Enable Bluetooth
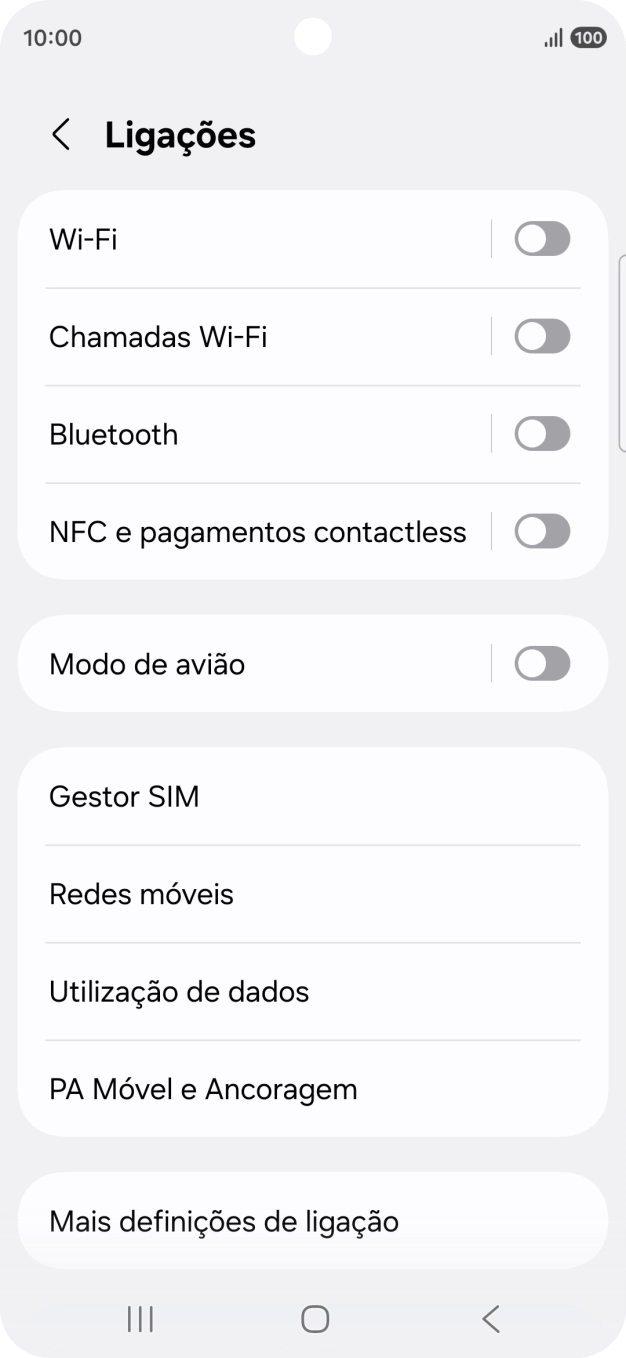The width and height of the screenshot is (626, 1358). click(542, 433)
